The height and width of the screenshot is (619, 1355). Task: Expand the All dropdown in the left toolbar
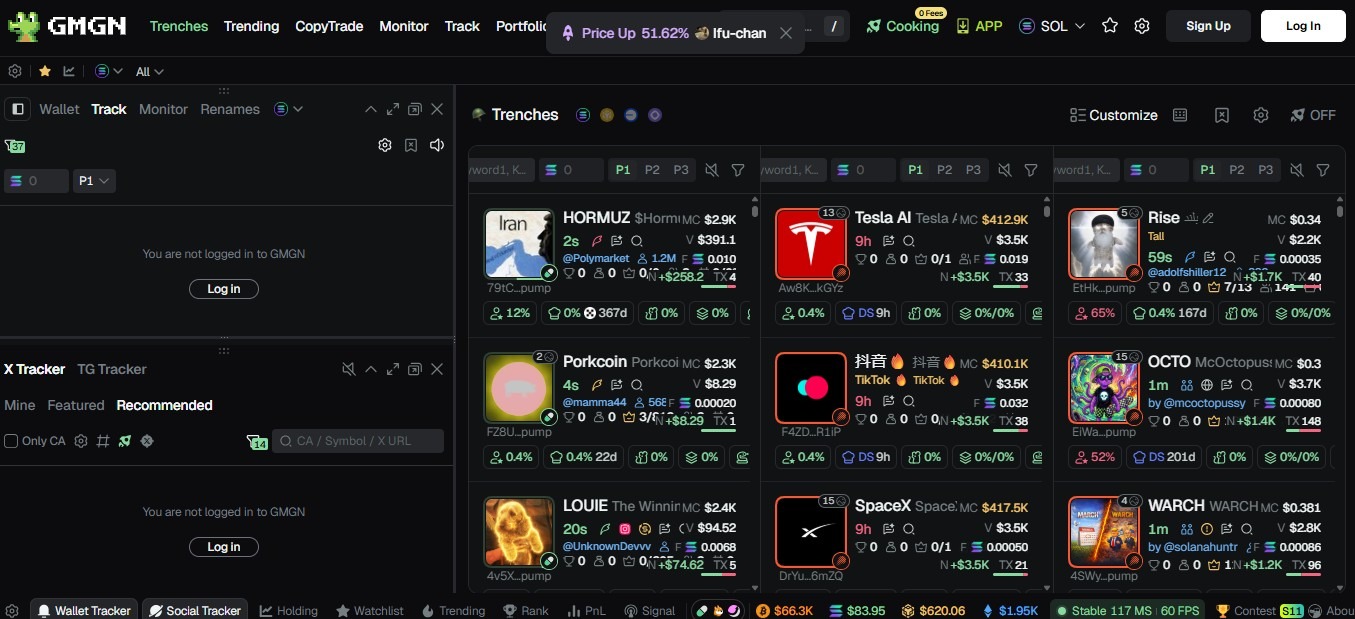148,71
